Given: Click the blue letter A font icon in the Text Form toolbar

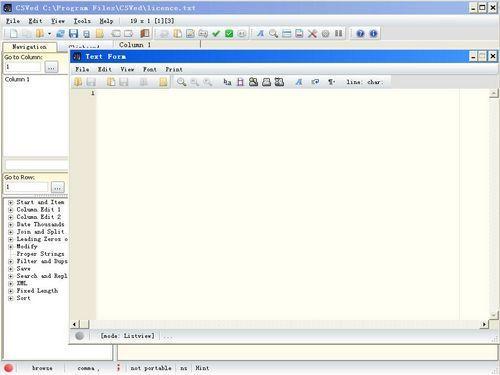Looking at the screenshot, I should click(299, 82).
